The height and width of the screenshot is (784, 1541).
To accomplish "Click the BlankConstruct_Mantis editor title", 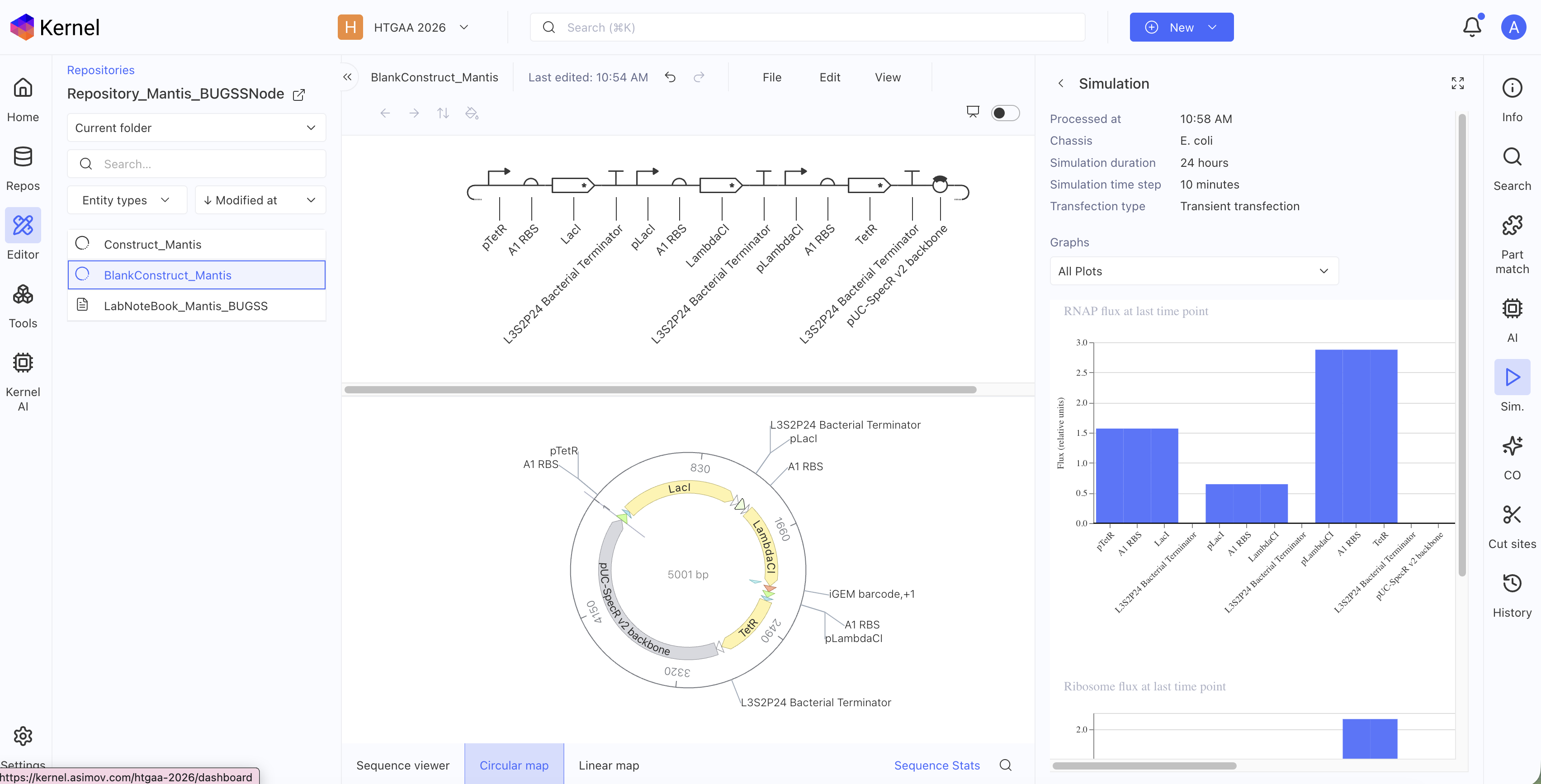I will coord(434,77).
